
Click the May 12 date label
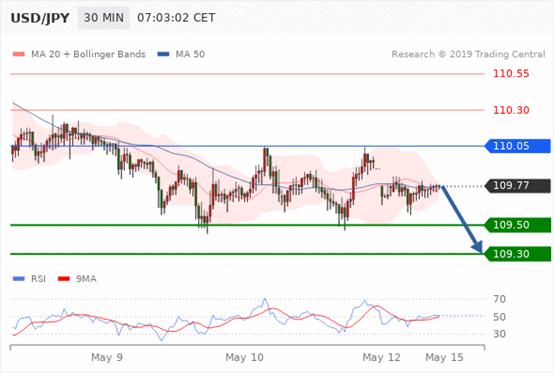click(x=382, y=357)
